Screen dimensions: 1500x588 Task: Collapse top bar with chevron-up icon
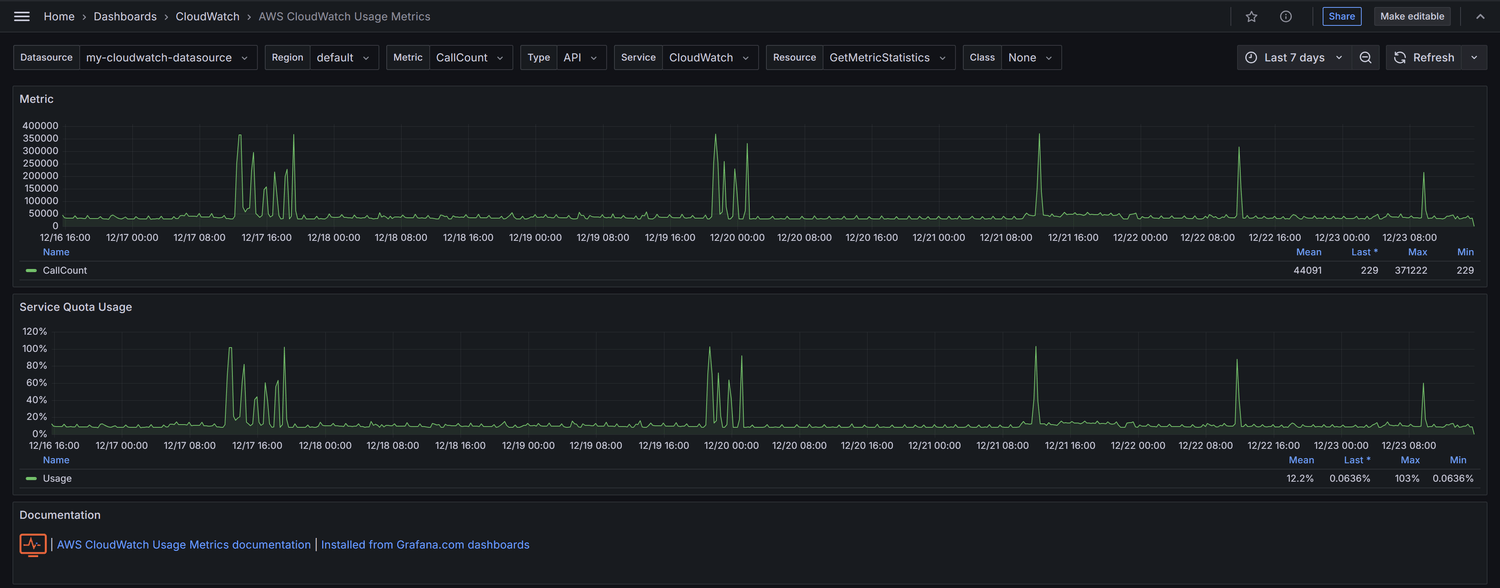[x=1480, y=16]
